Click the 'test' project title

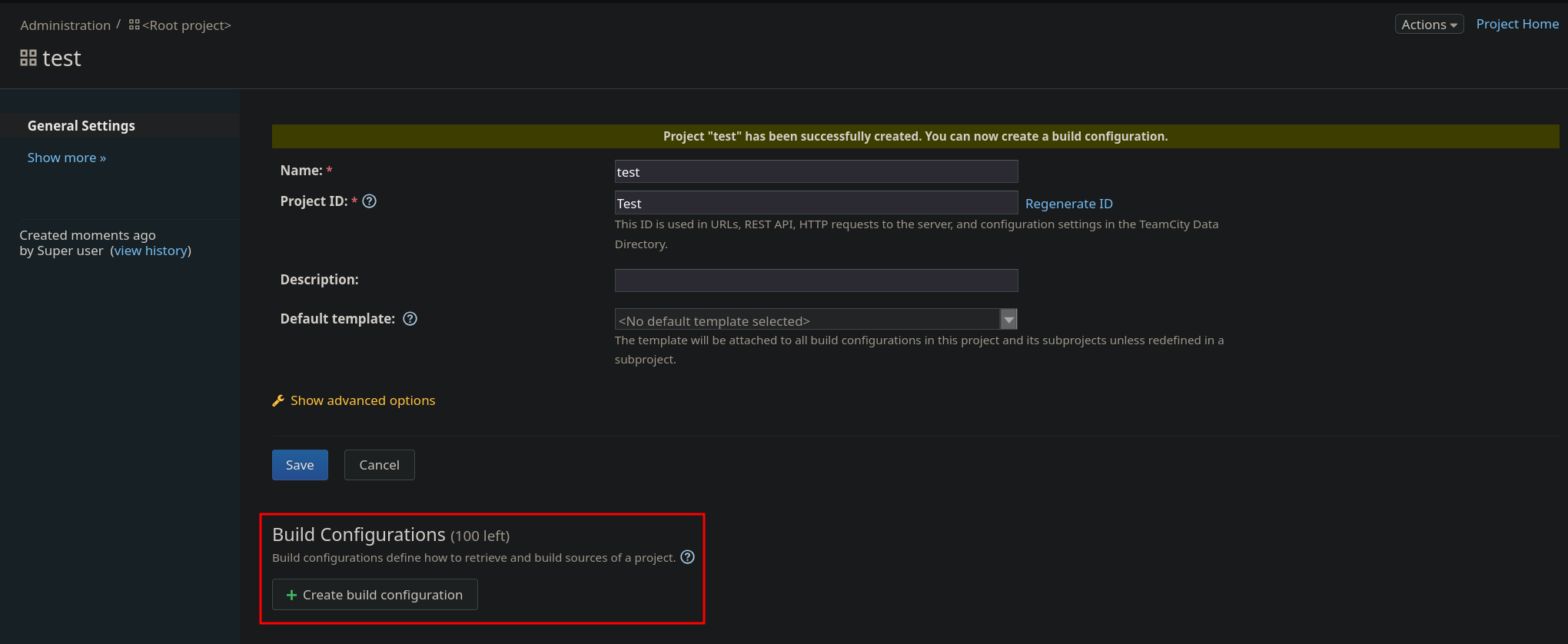coord(61,58)
